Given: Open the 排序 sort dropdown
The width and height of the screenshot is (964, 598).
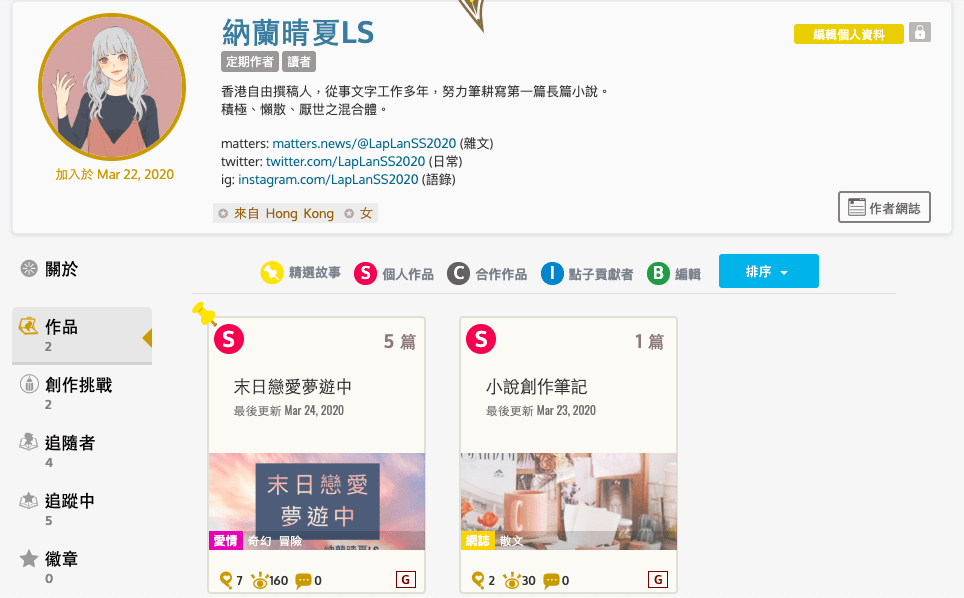Looking at the screenshot, I should 768,271.
